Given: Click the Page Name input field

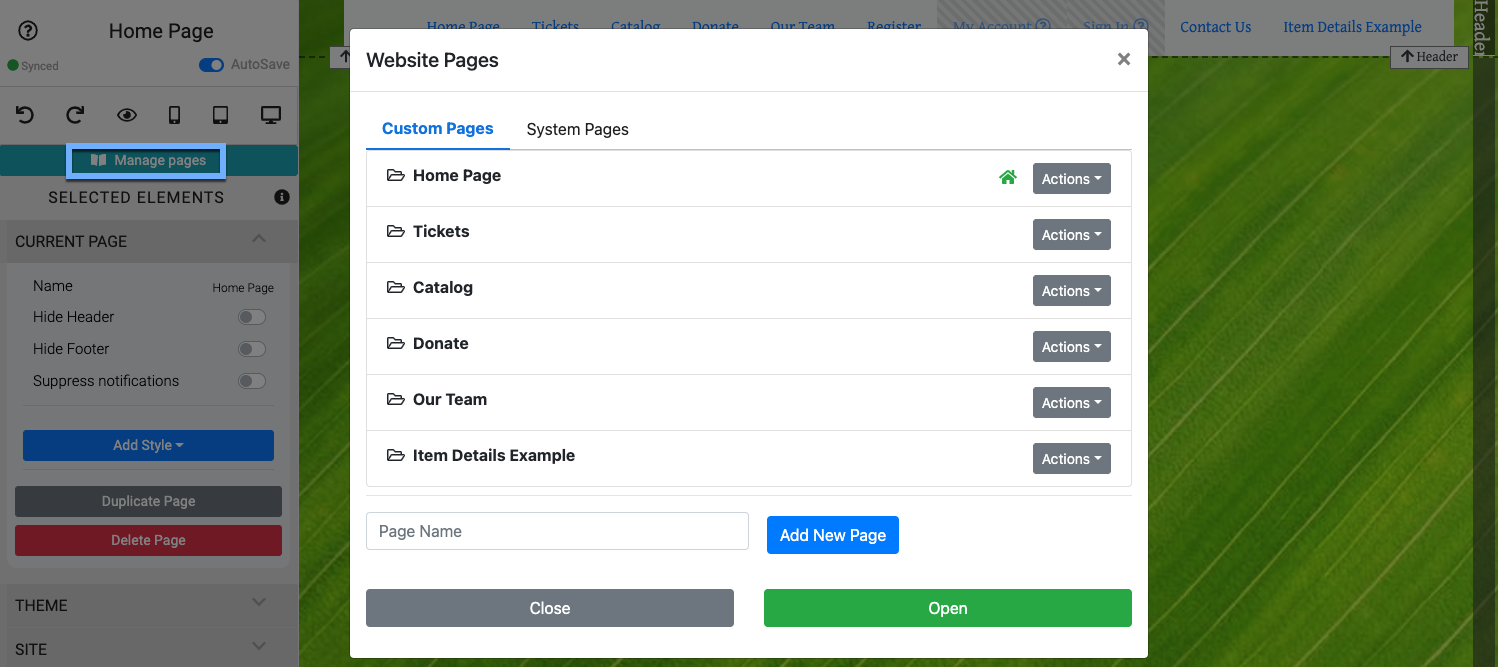Looking at the screenshot, I should point(557,531).
